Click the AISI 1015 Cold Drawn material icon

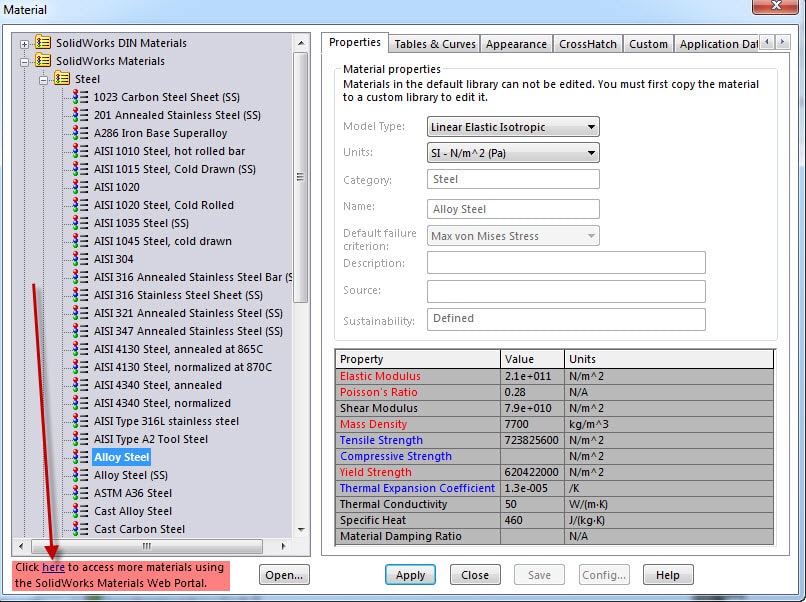(x=80, y=169)
